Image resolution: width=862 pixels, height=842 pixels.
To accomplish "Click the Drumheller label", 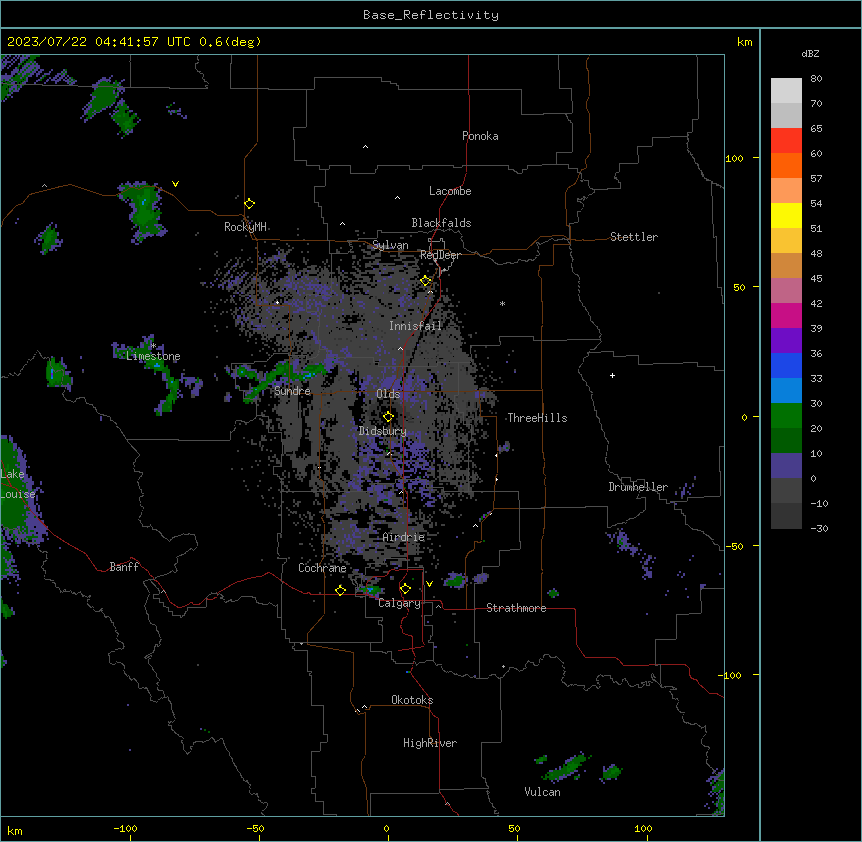I will (638, 487).
